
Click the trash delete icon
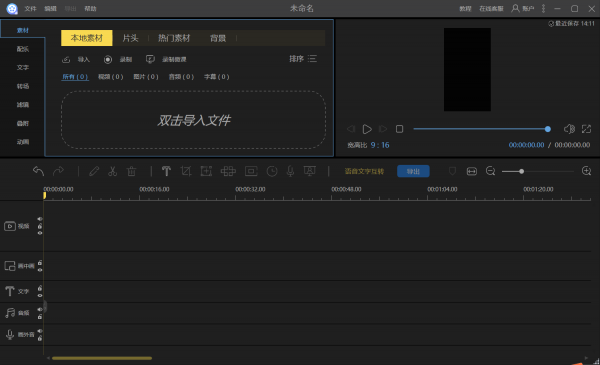click(x=131, y=171)
